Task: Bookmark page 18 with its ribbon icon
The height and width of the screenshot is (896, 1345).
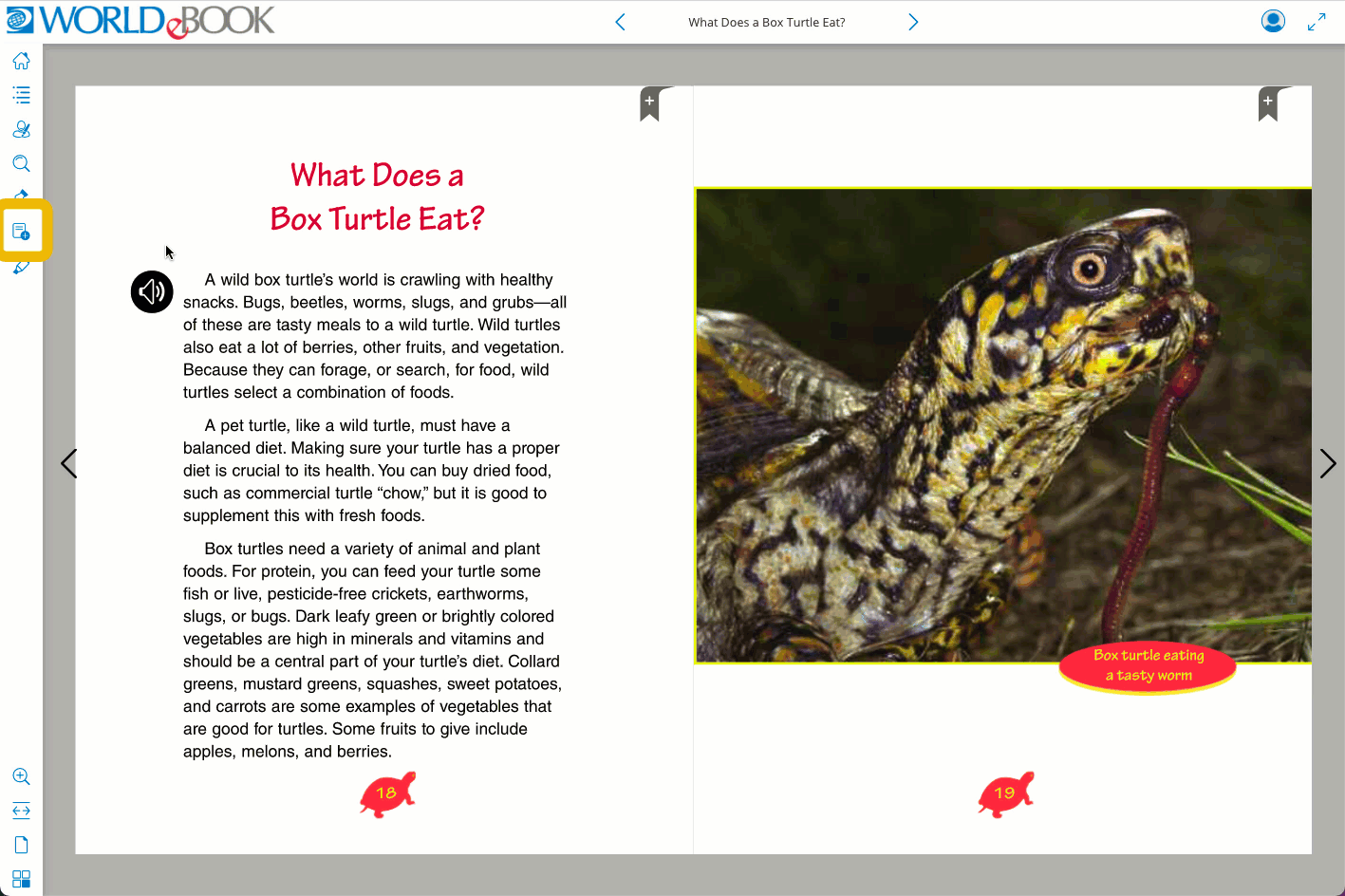Action: 650,104
